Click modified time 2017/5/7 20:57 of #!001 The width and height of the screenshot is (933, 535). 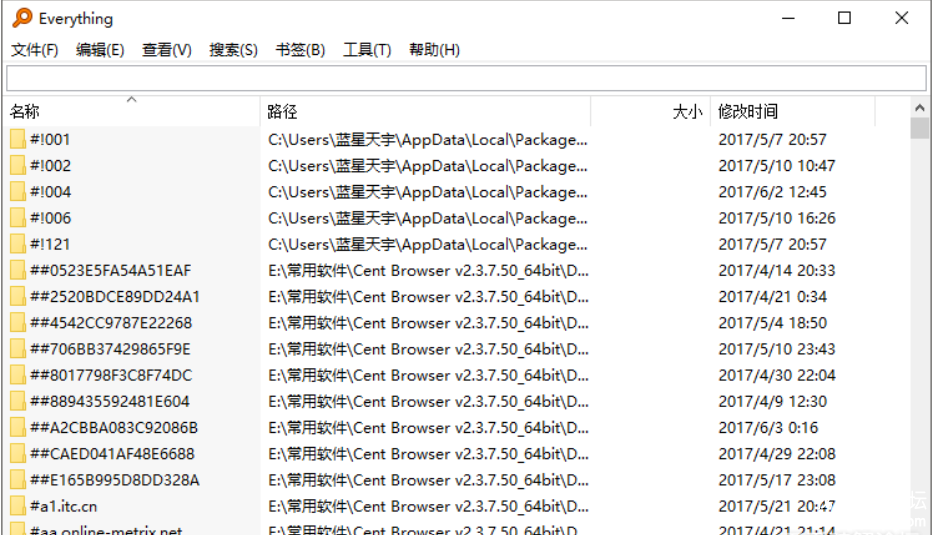772,139
